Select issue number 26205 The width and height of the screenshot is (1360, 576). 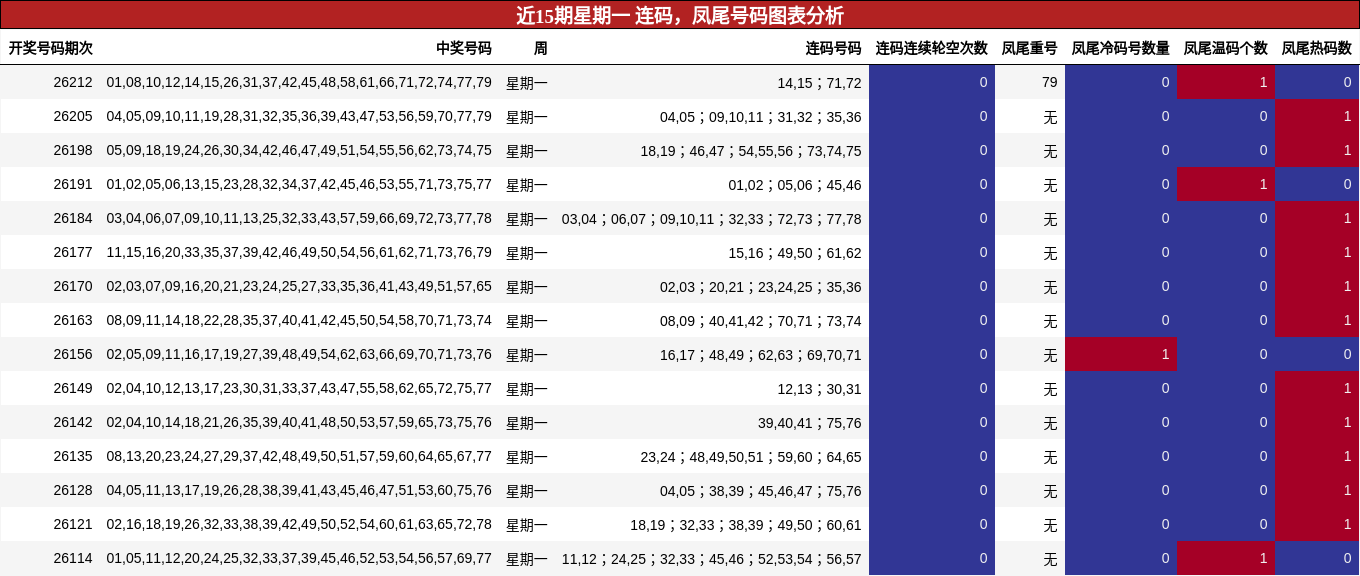tap(73, 116)
